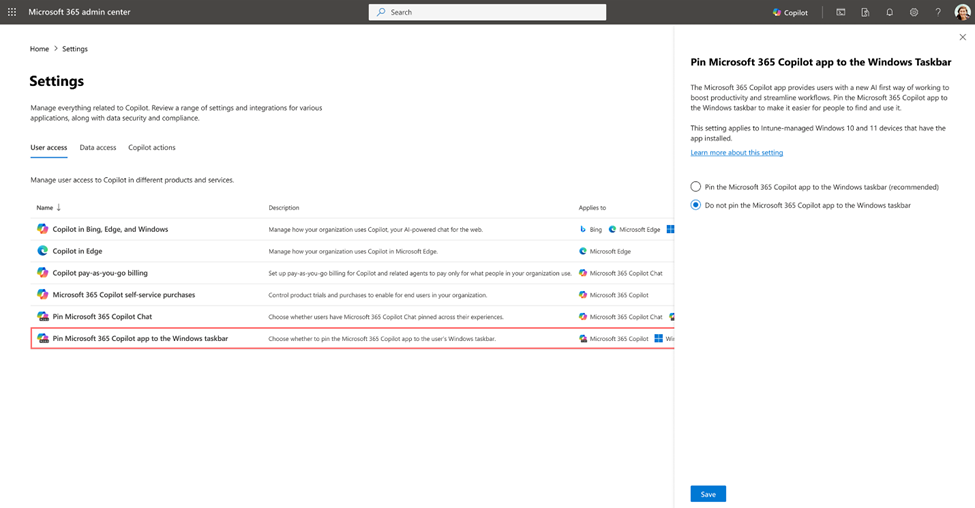
Task: Click the Applies to column header
Action: (x=592, y=208)
